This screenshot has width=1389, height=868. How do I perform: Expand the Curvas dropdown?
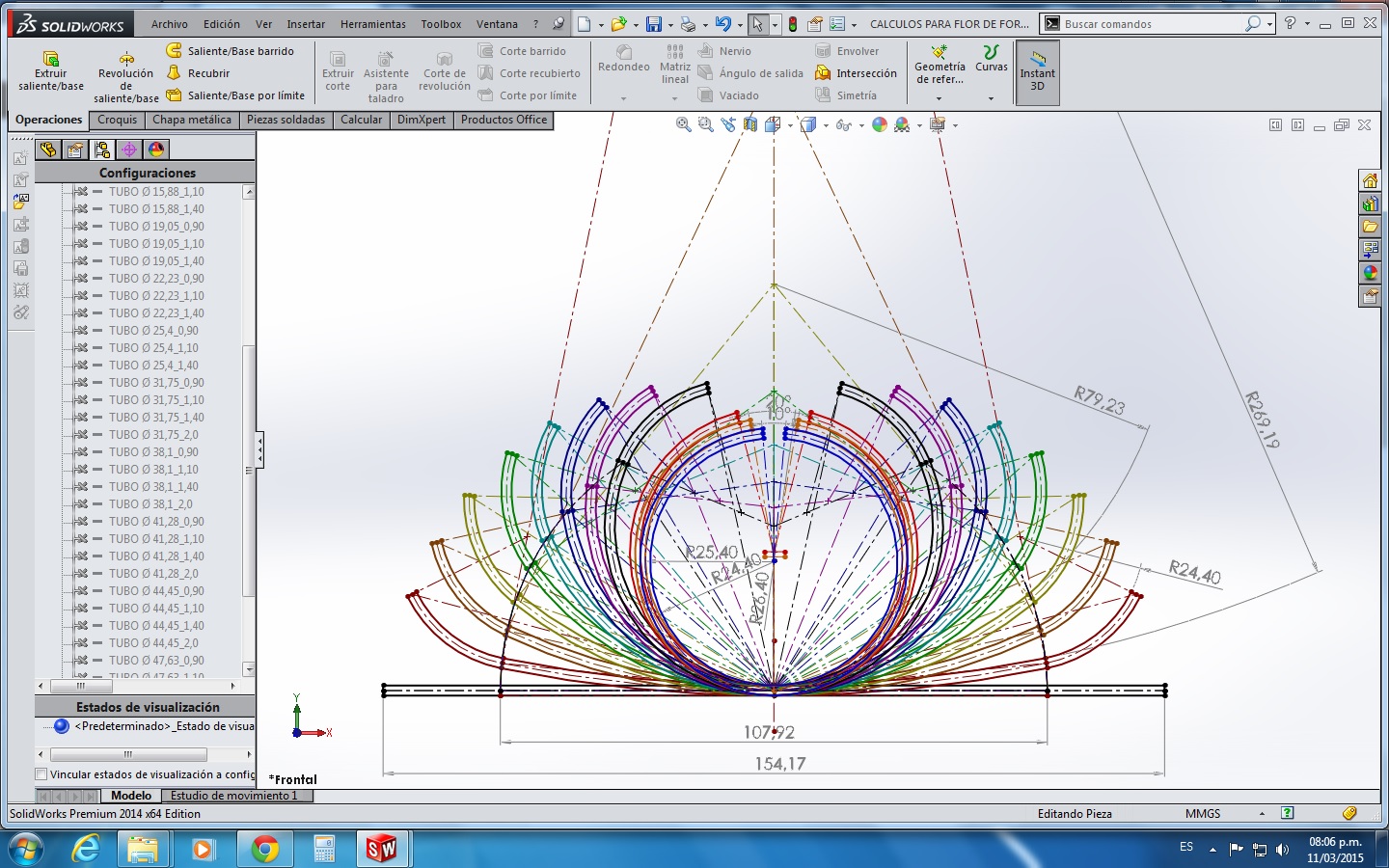point(991,98)
